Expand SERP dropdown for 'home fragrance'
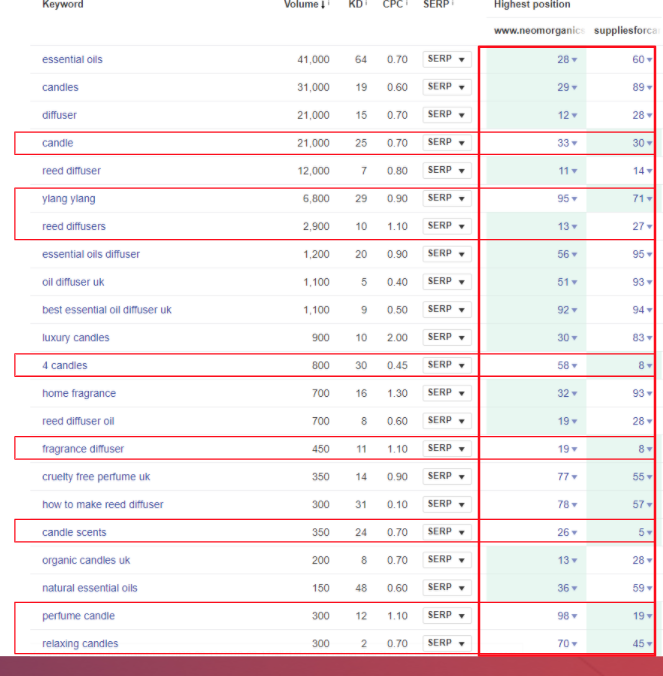This screenshot has height=676, width=663. click(447, 393)
